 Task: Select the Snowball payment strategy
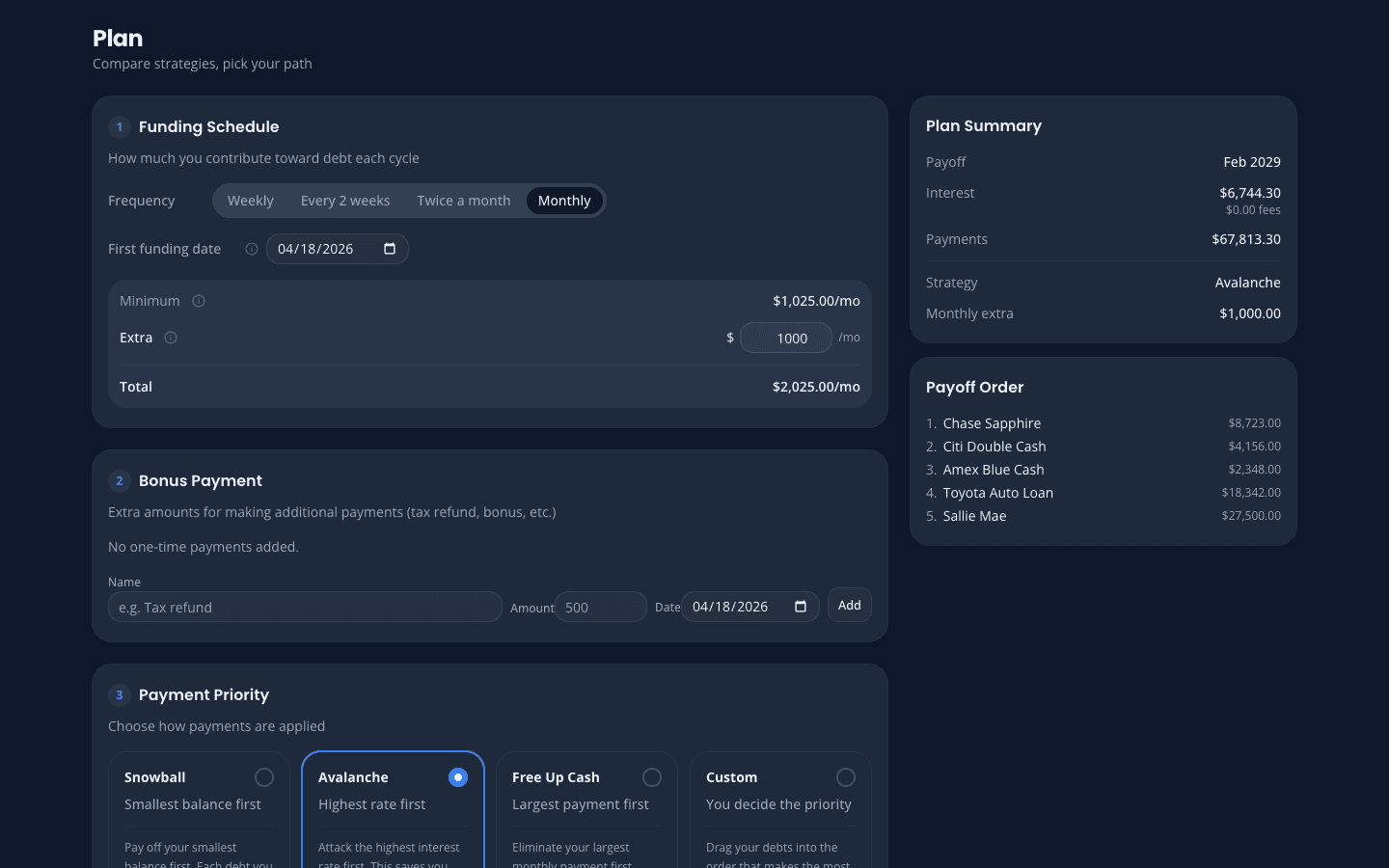click(x=264, y=776)
